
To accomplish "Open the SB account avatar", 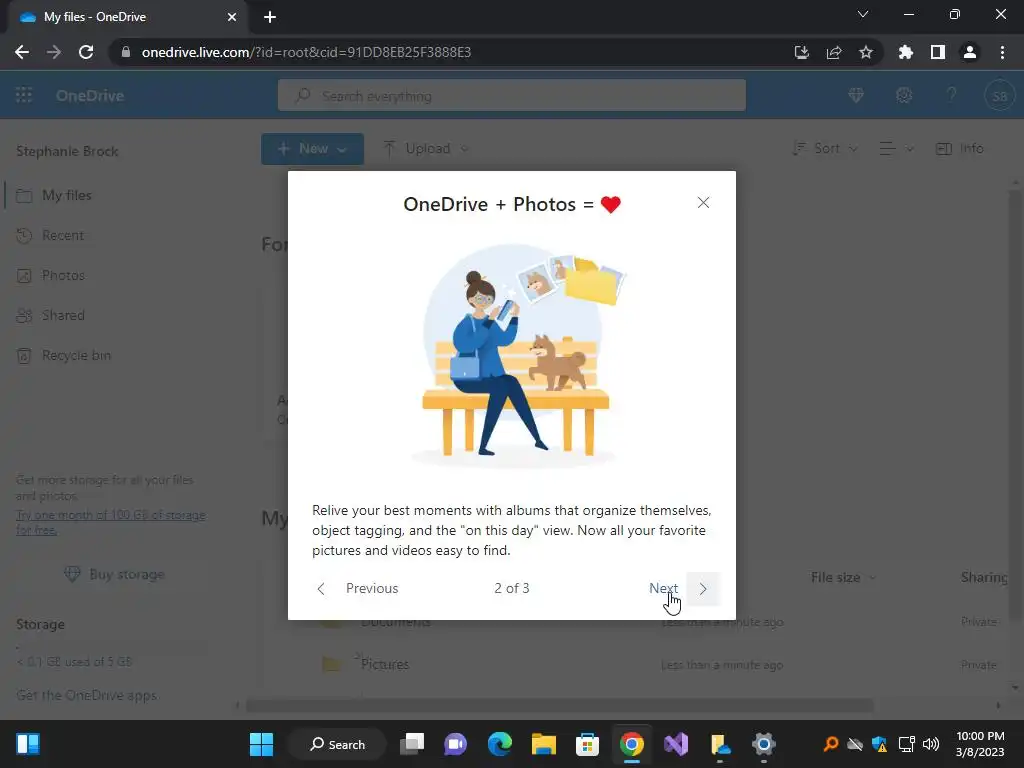I will [x=999, y=96].
